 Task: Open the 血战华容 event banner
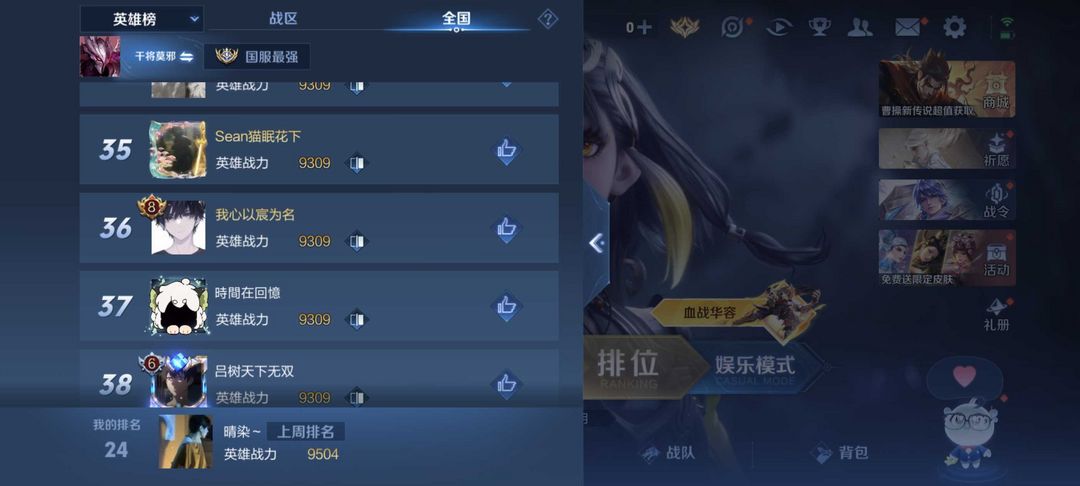click(737, 311)
